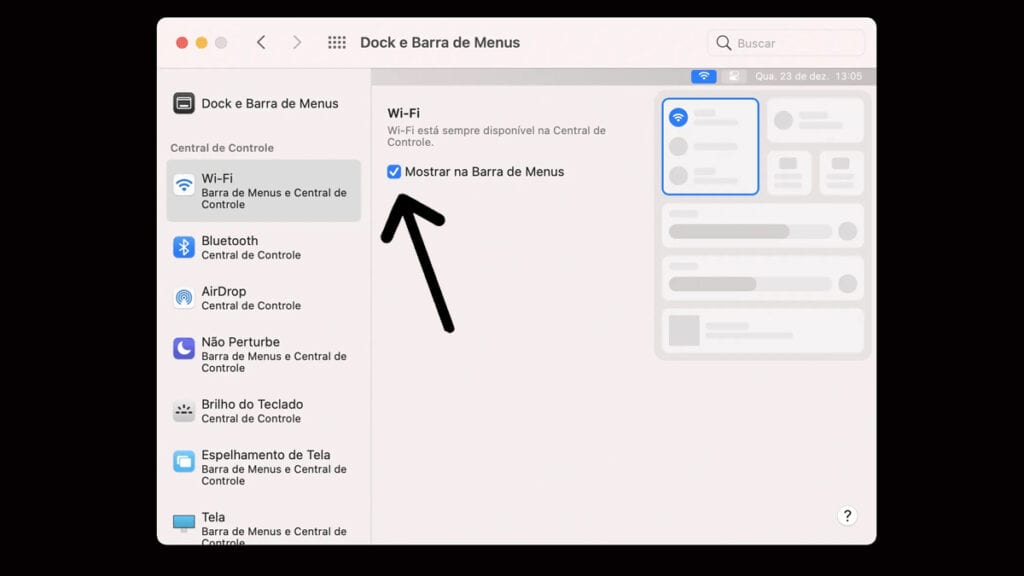Select the Espelhamento de Tela row
This screenshot has height=576, width=1024.
[264, 468]
